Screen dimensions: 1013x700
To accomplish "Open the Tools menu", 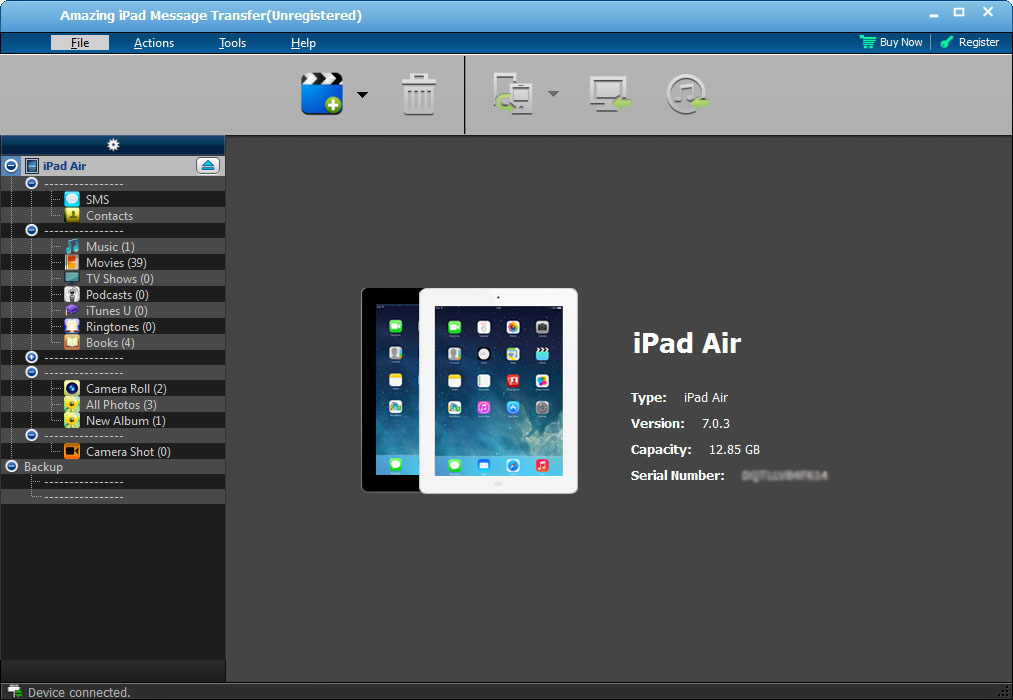I will [x=233, y=43].
